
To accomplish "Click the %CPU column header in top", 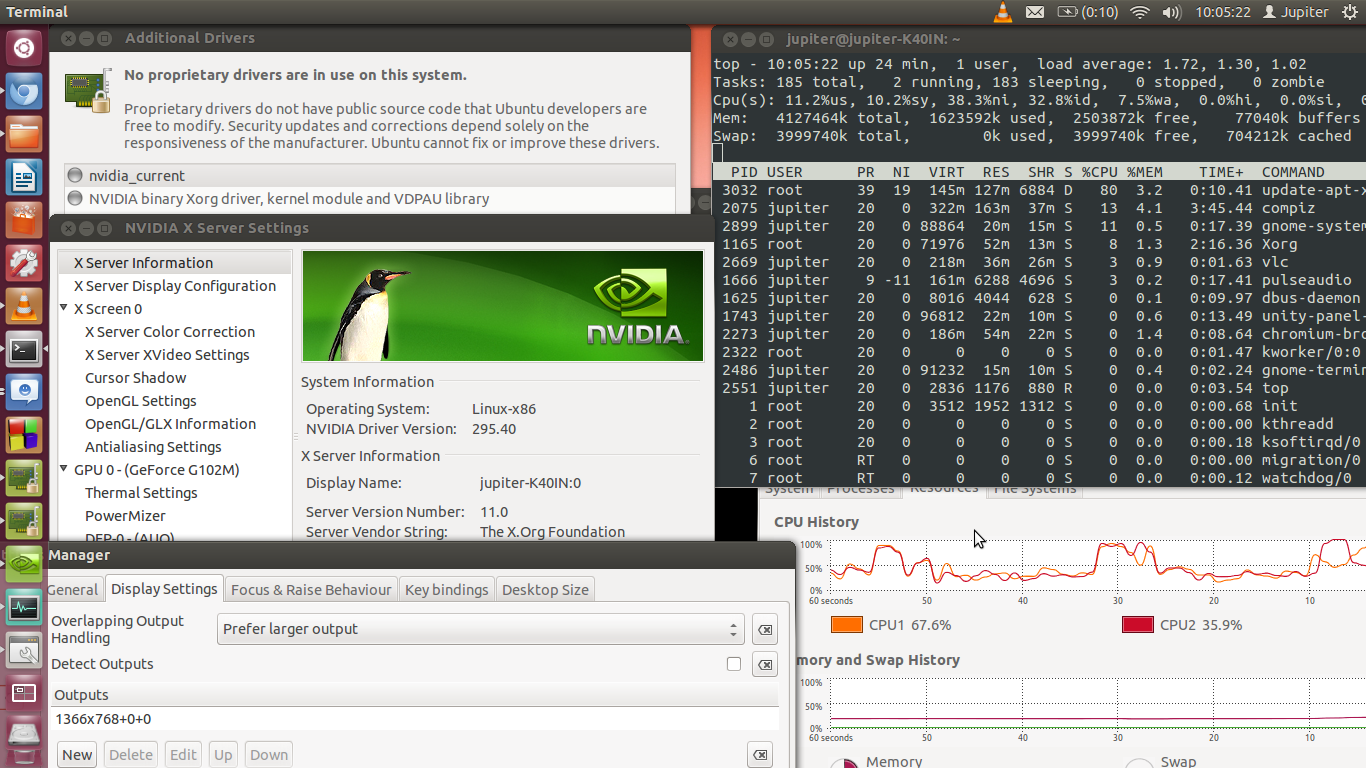I will pyautogui.click(x=1099, y=172).
